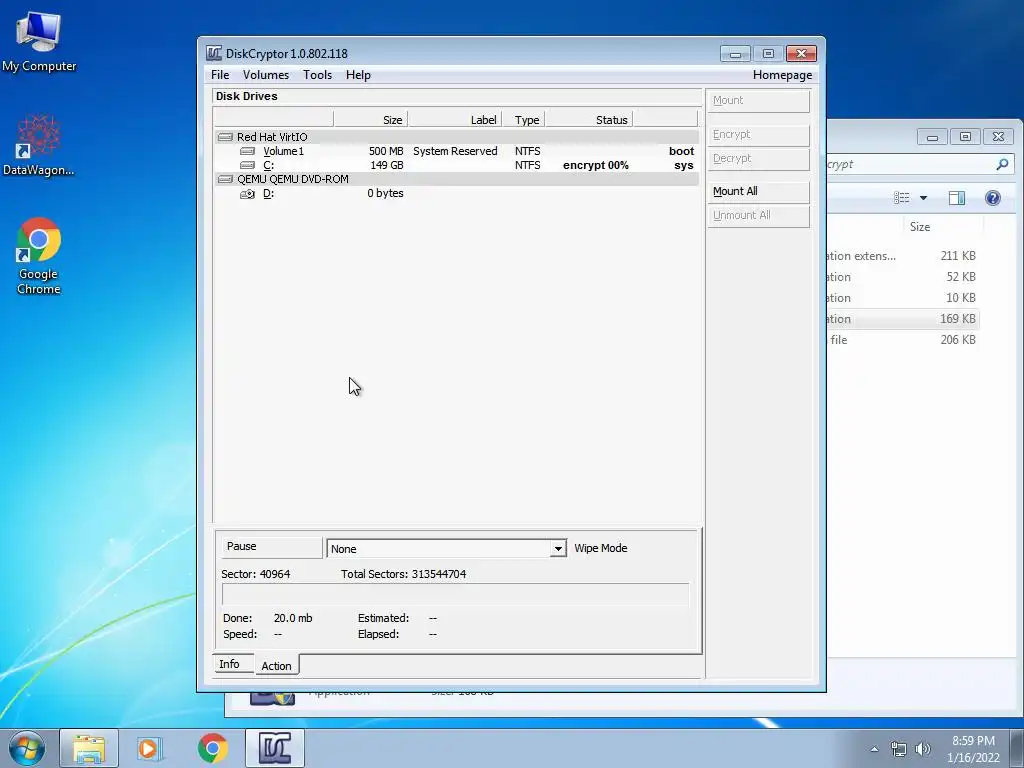The width and height of the screenshot is (1024, 768).
Task: Click Explorer window help icon
Action: pos(993,198)
